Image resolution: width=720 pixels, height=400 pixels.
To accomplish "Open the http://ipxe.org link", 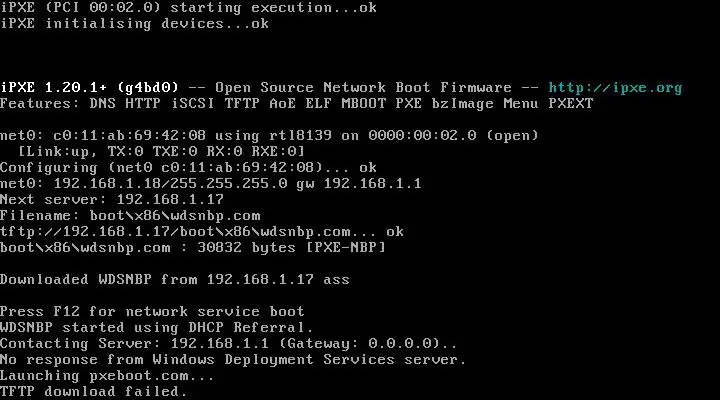I will click(615, 87).
